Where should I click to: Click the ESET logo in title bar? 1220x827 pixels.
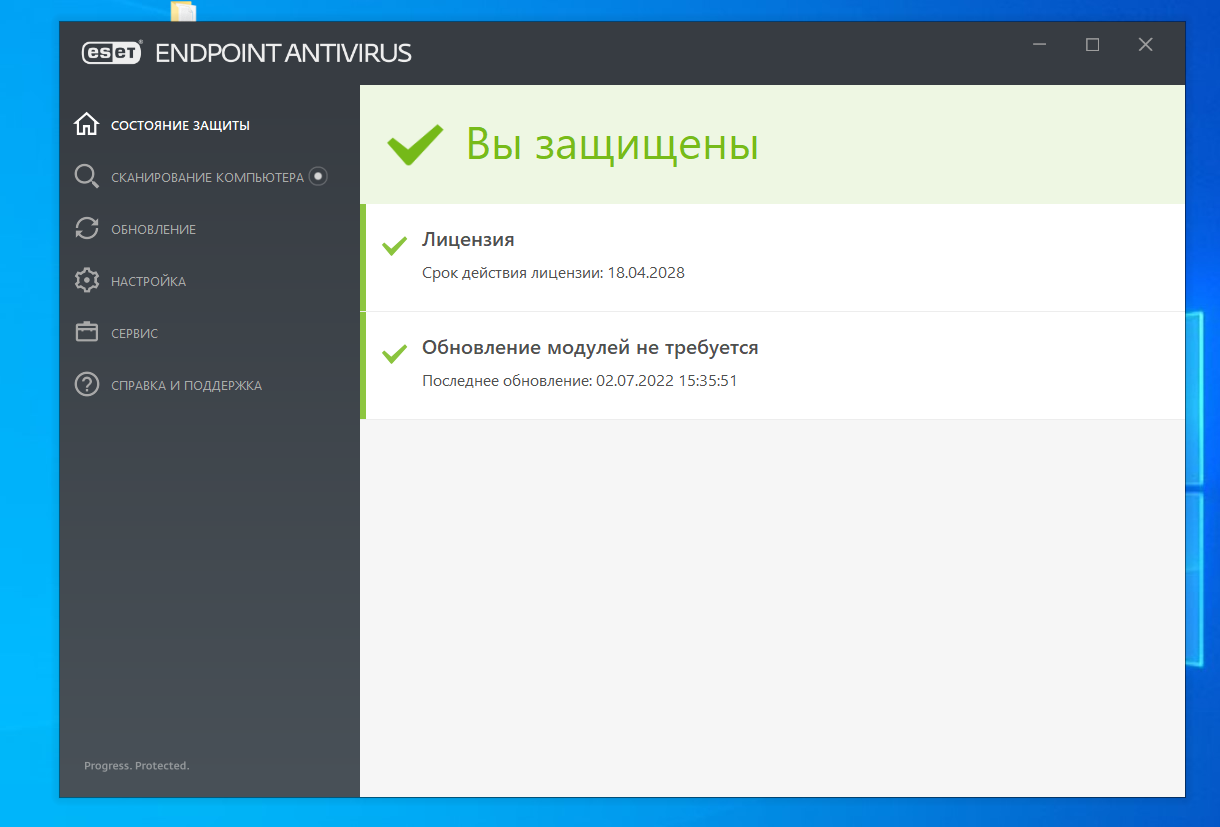(112, 53)
